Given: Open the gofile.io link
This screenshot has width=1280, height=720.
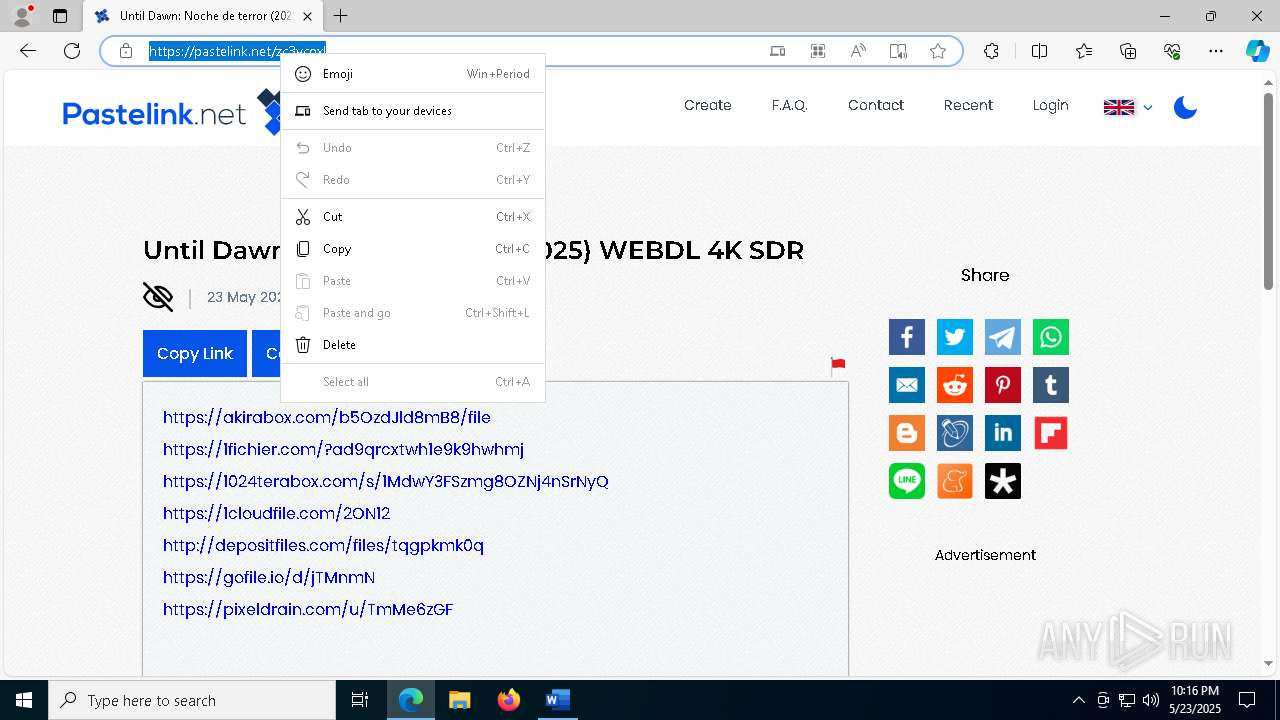Looking at the screenshot, I should (x=269, y=577).
